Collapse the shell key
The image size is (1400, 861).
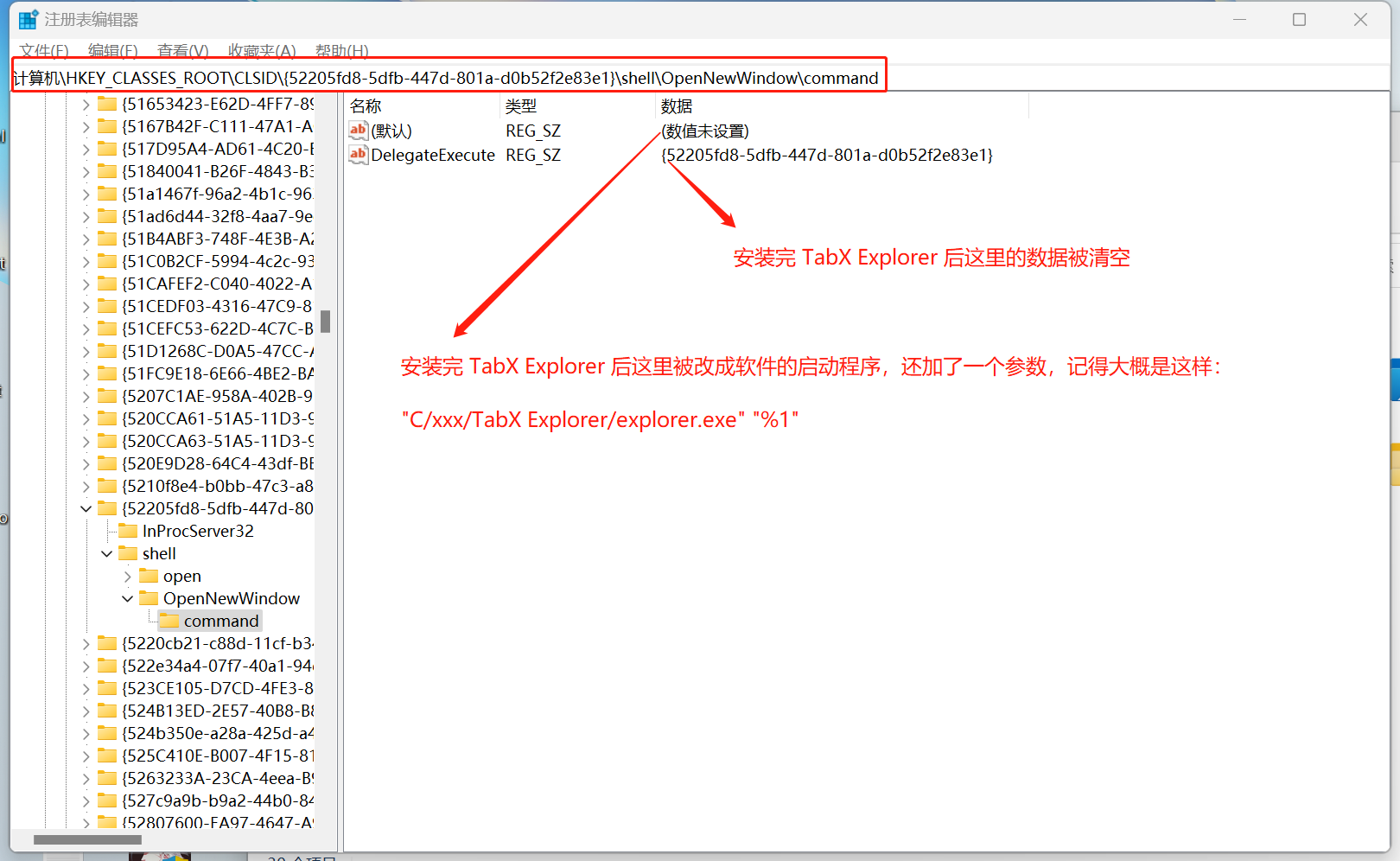click(x=106, y=553)
